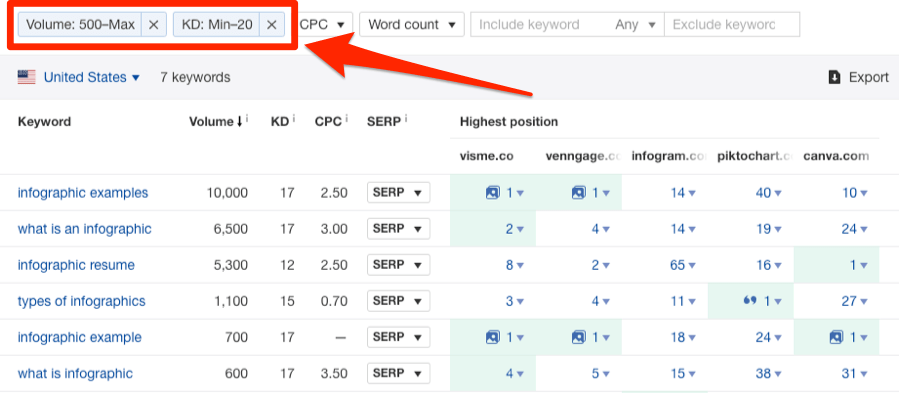Click the Include keyword input field

coord(539,25)
